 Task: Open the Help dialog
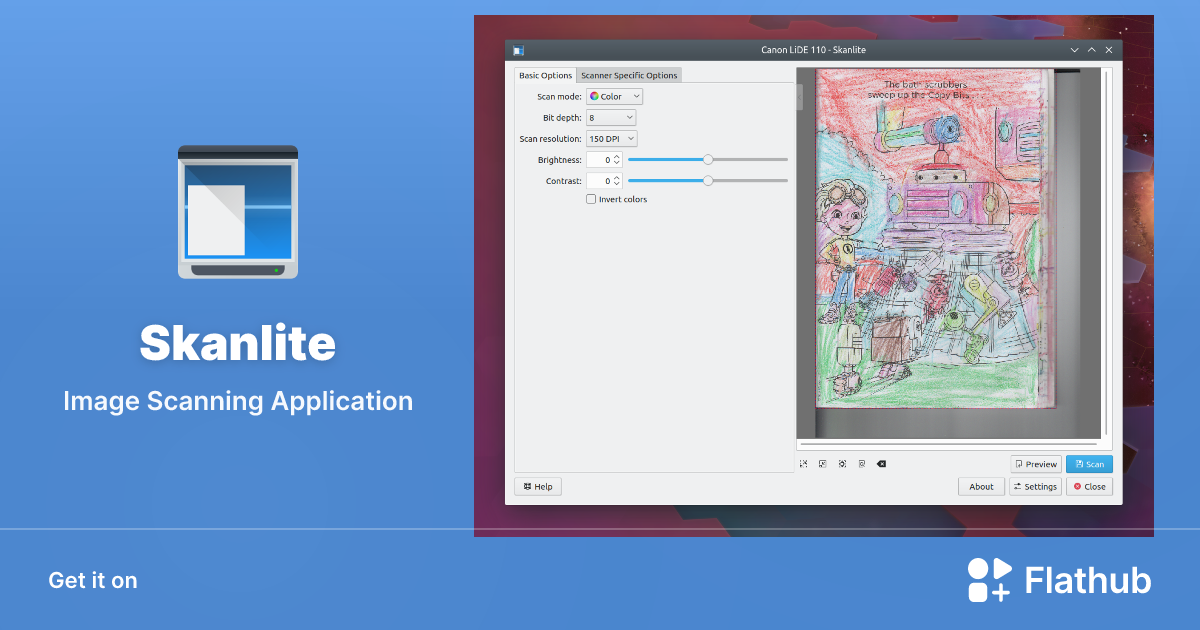coord(537,486)
